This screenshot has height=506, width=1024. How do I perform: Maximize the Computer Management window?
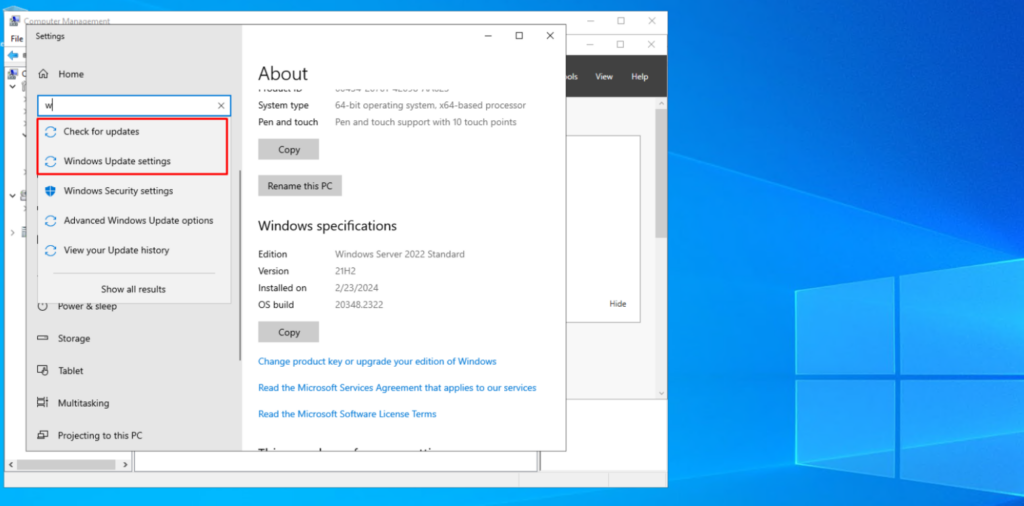pos(621,21)
